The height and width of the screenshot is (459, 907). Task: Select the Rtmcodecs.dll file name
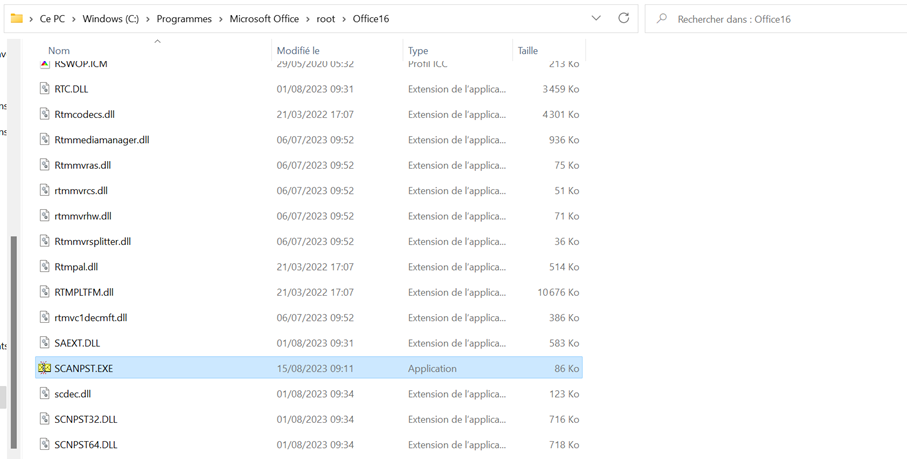[x=84, y=114]
